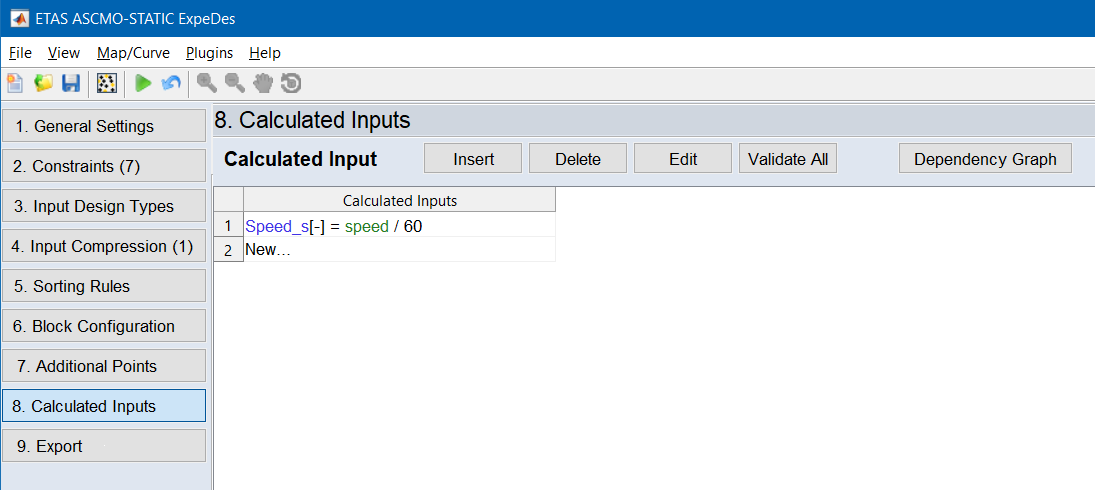1095x490 pixels.
Task: Click the Insert button
Action: pos(473,159)
